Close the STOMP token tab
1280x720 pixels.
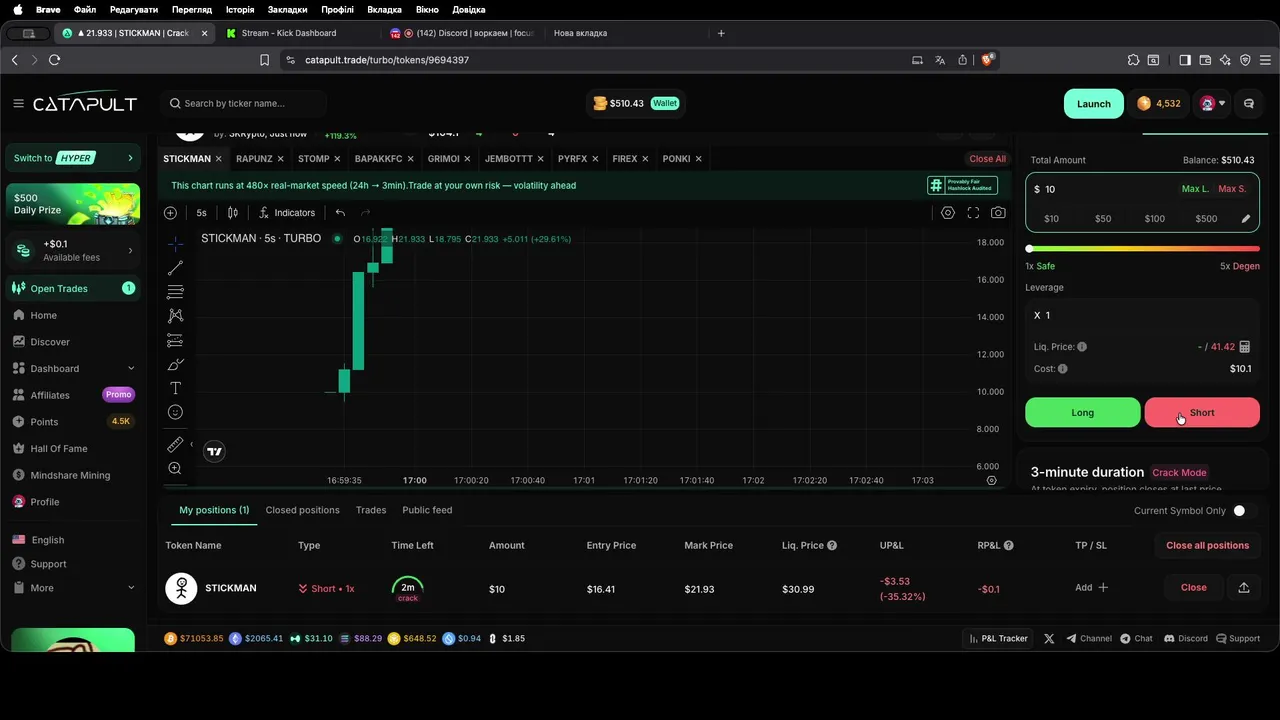pos(339,159)
